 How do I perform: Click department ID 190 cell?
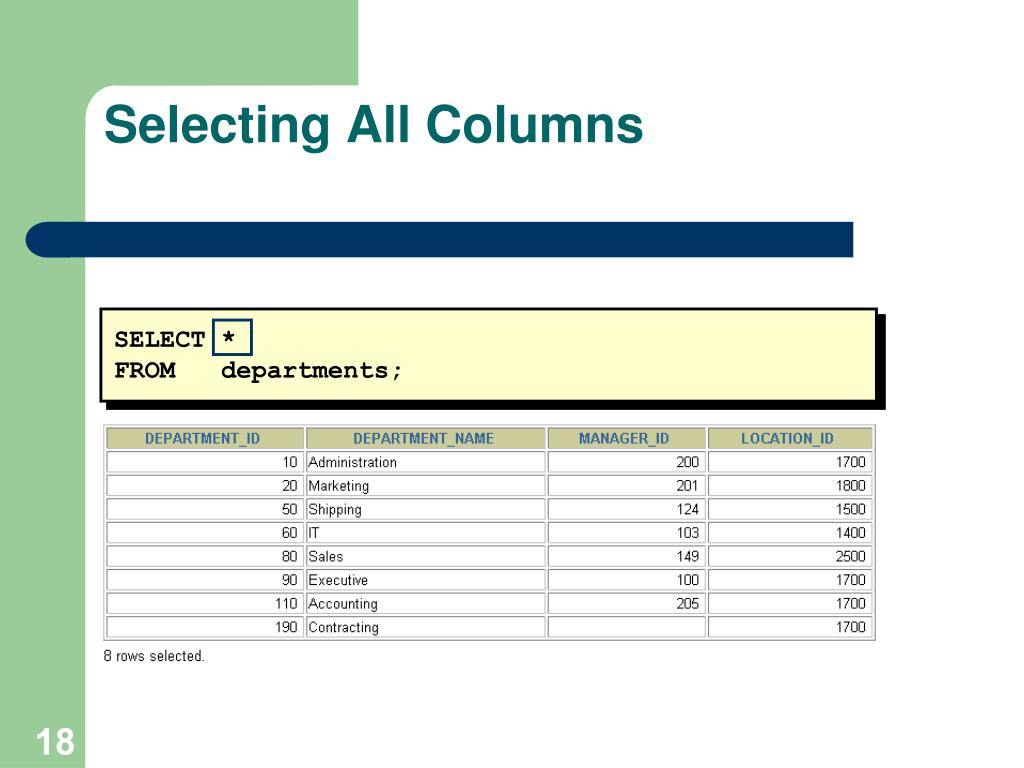204,626
